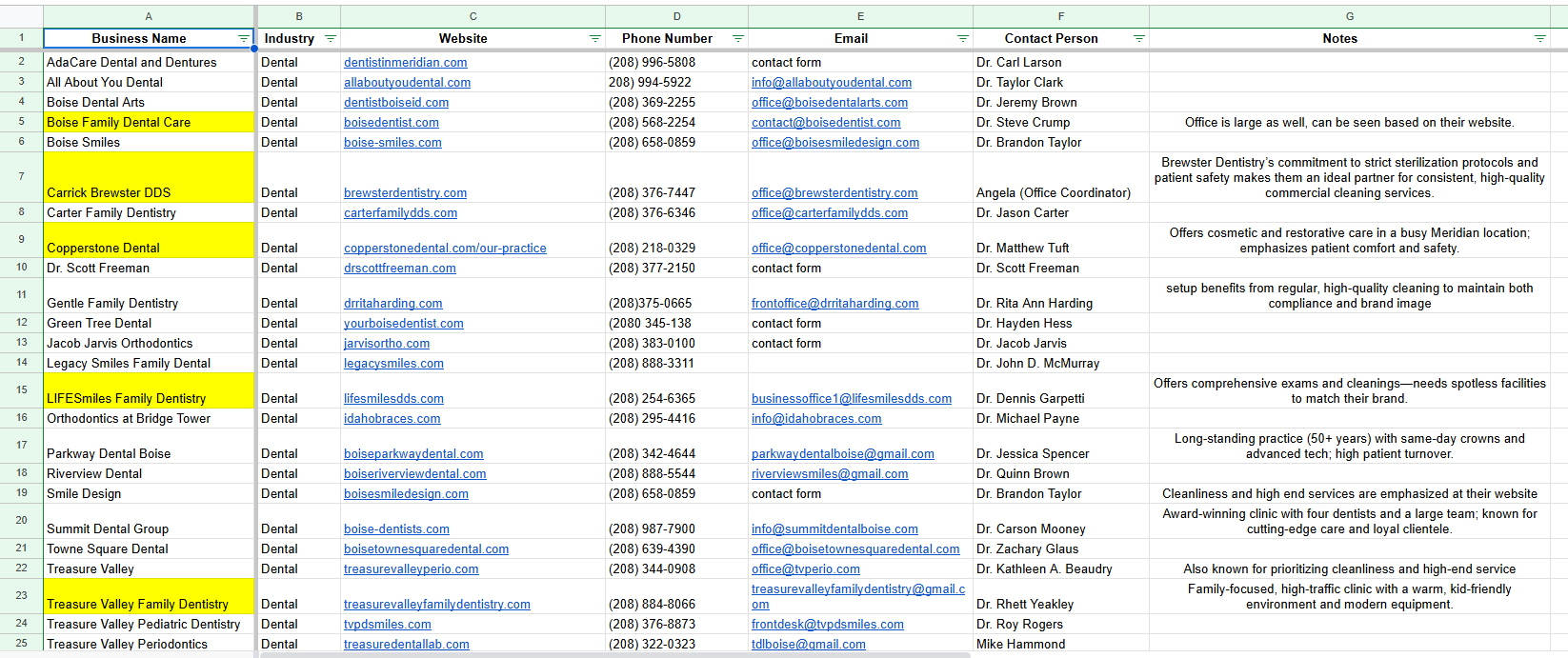This screenshot has height=658, width=1568.
Task: Select the note starting 'Office is large as well'
Action: tap(1350, 122)
